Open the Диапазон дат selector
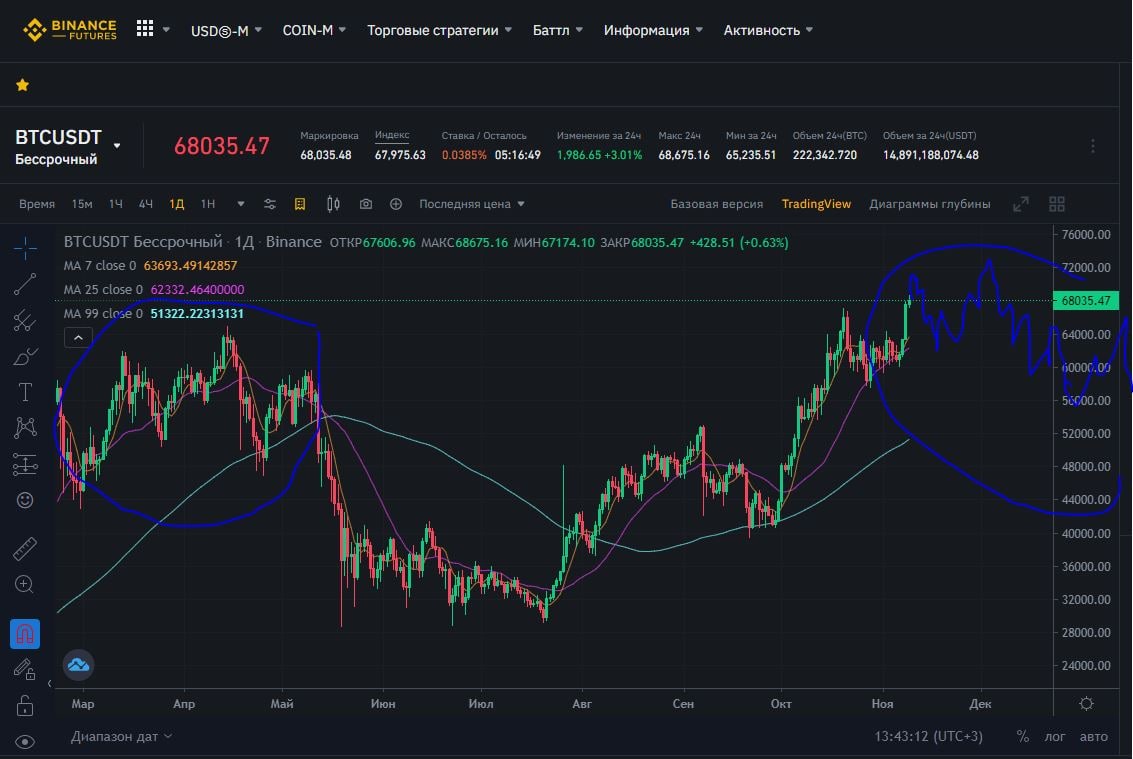 121,737
